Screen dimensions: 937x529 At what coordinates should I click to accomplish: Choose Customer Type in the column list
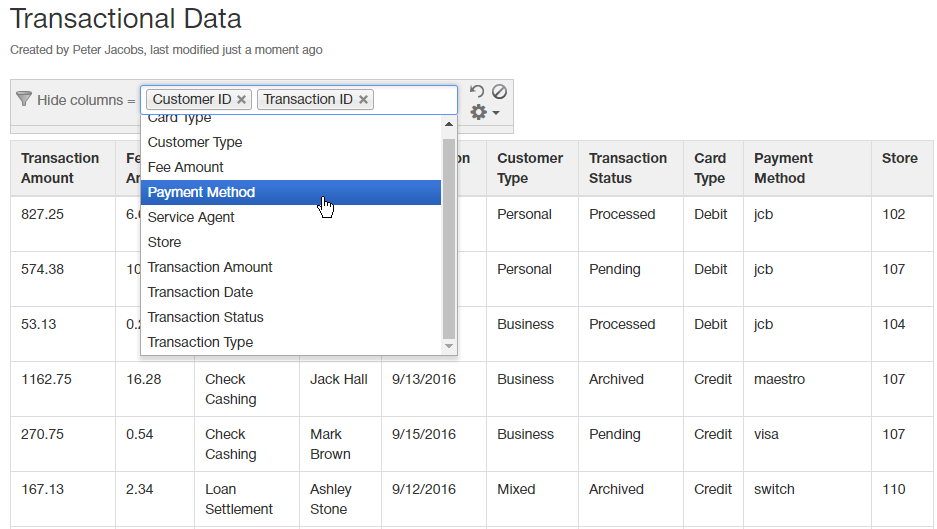coord(195,142)
